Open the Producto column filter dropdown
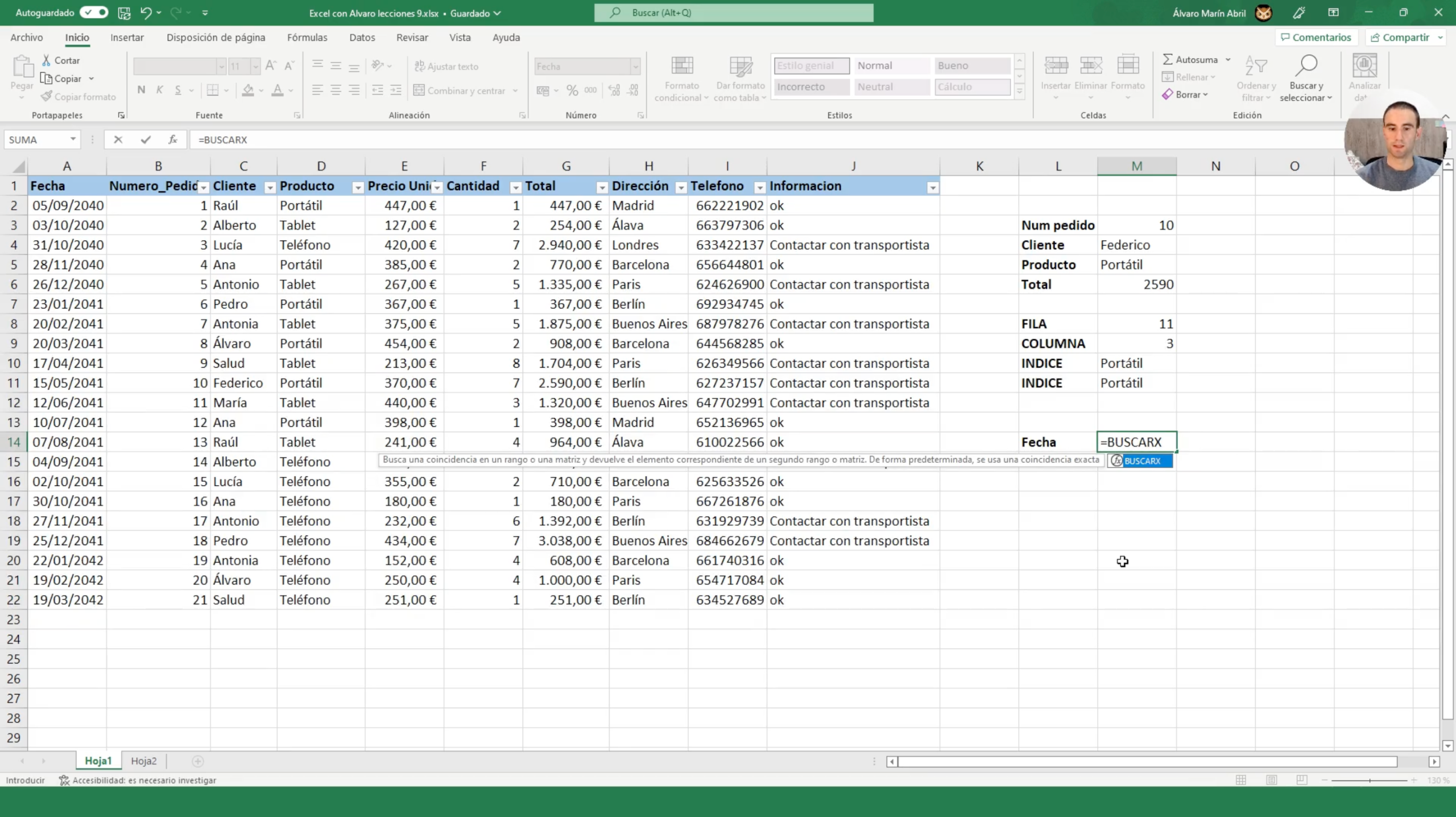1456x817 pixels. [358, 187]
